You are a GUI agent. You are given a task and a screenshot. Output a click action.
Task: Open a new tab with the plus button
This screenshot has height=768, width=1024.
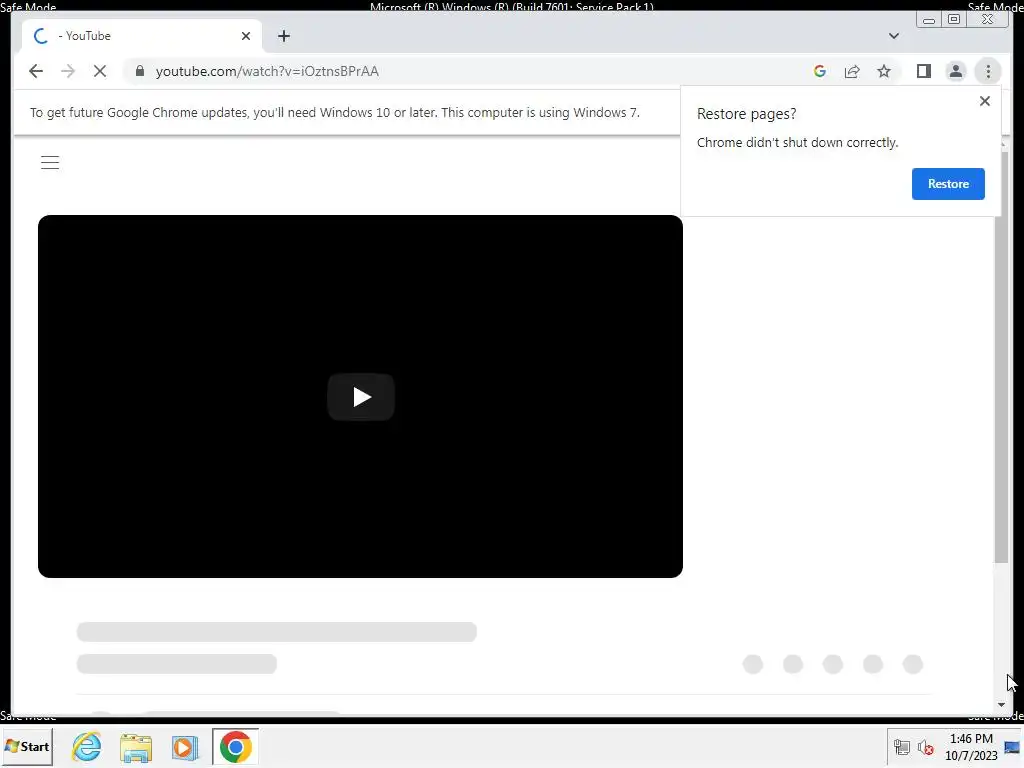[x=283, y=36]
